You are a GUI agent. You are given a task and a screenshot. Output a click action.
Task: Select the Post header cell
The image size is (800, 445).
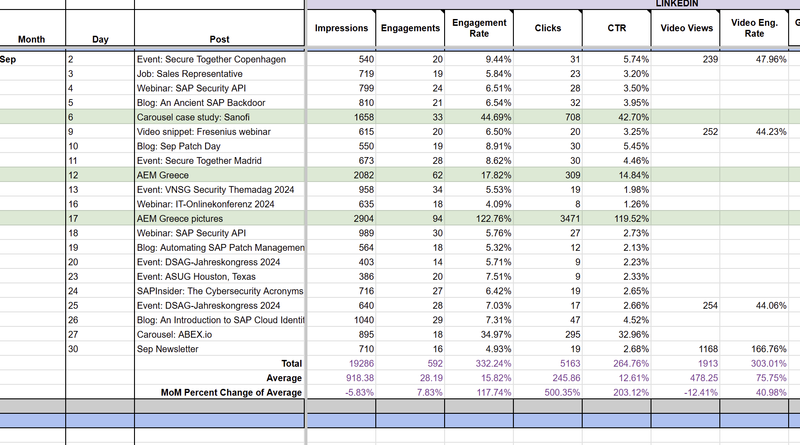(x=219, y=28)
